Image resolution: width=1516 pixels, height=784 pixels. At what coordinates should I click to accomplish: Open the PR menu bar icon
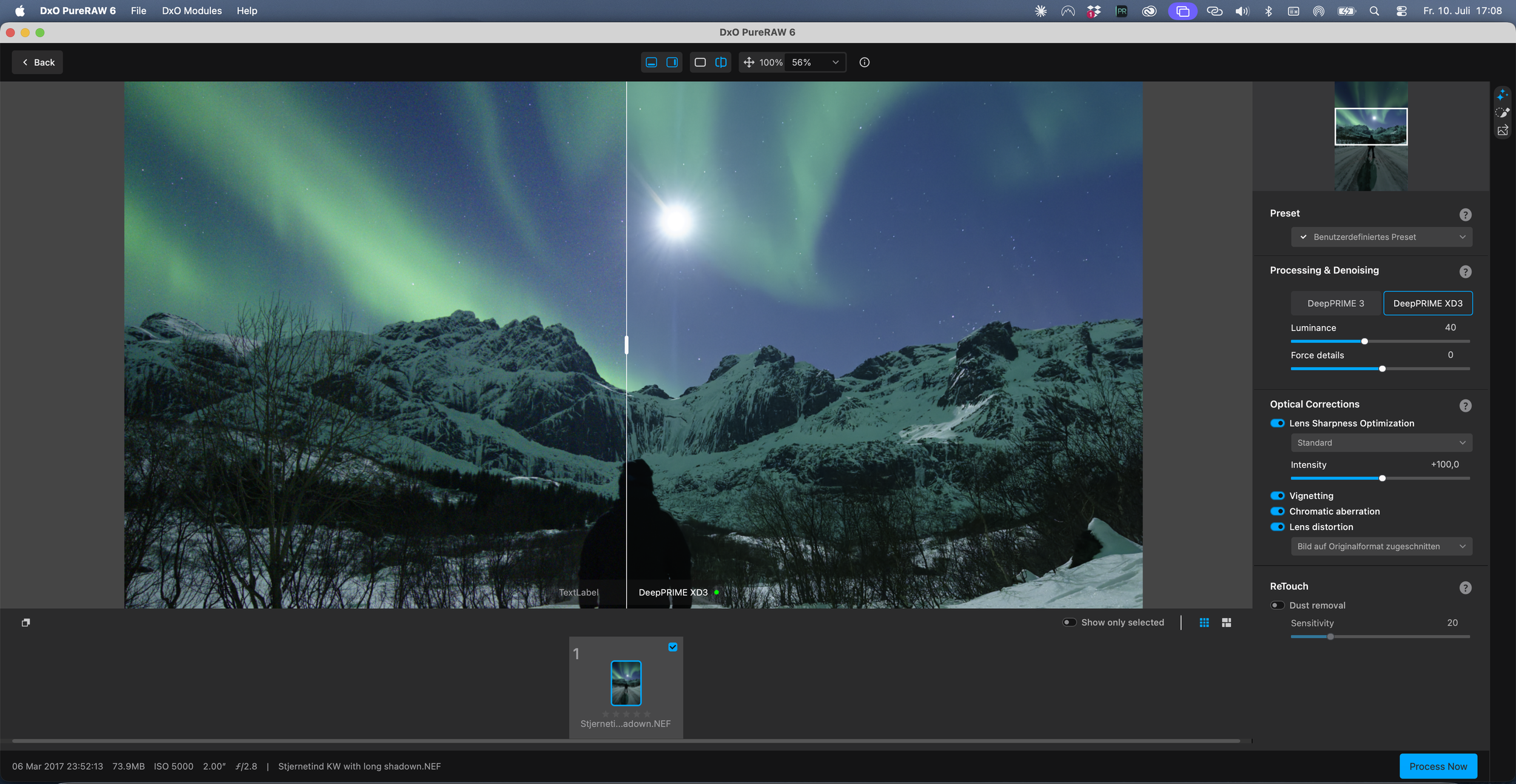pyautogui.click(x=1121, y=11)
